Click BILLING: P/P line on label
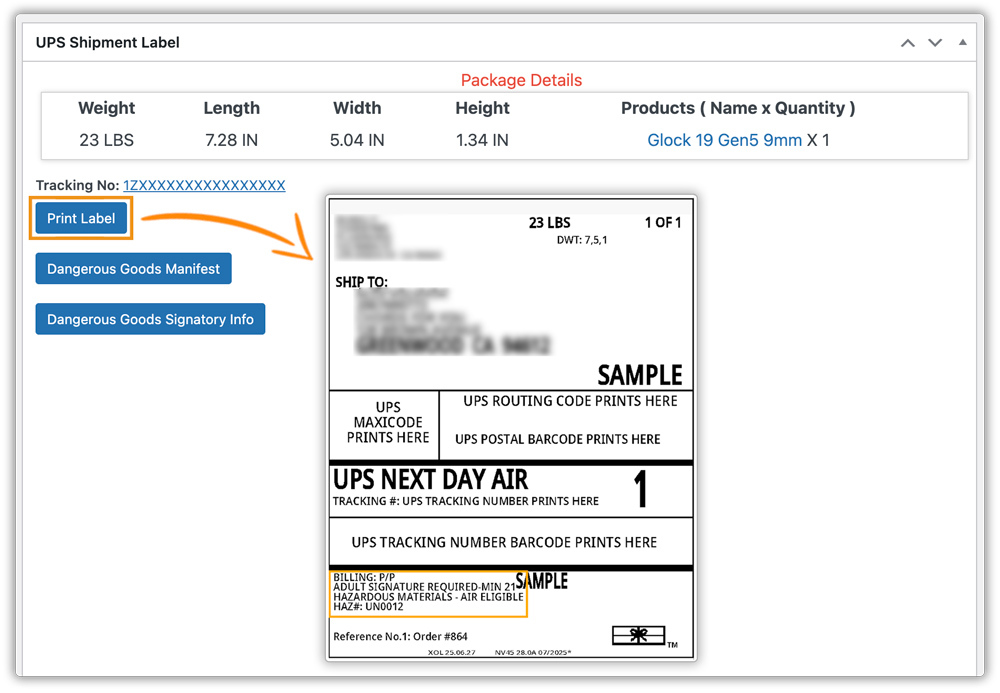 tap(364, 577)
